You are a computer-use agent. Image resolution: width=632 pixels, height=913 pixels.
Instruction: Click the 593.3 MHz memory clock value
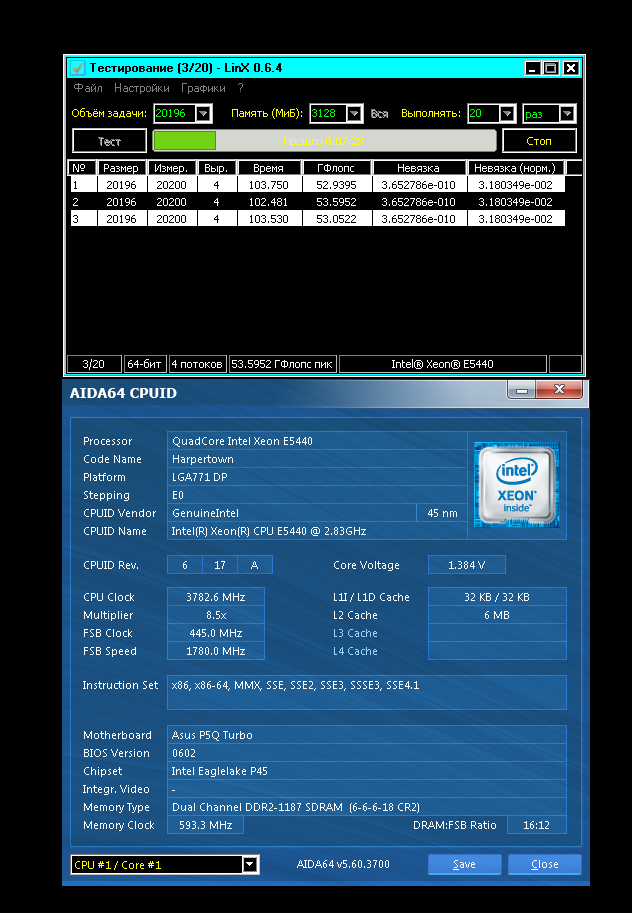[205, 825]
